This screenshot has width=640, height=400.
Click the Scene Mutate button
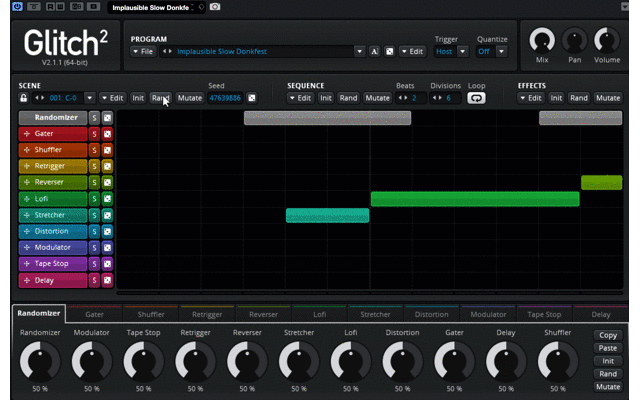click(x=190, y=98)
